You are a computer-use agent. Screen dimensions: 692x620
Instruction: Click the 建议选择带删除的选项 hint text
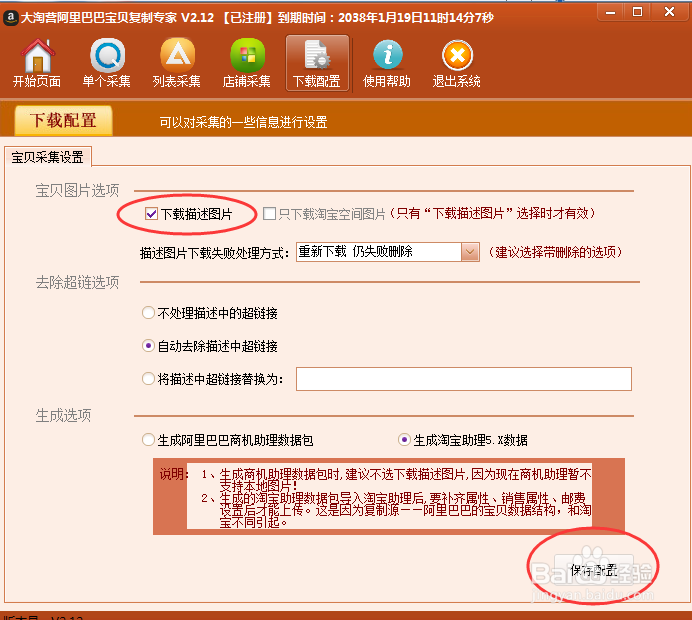tap(556, 252)
